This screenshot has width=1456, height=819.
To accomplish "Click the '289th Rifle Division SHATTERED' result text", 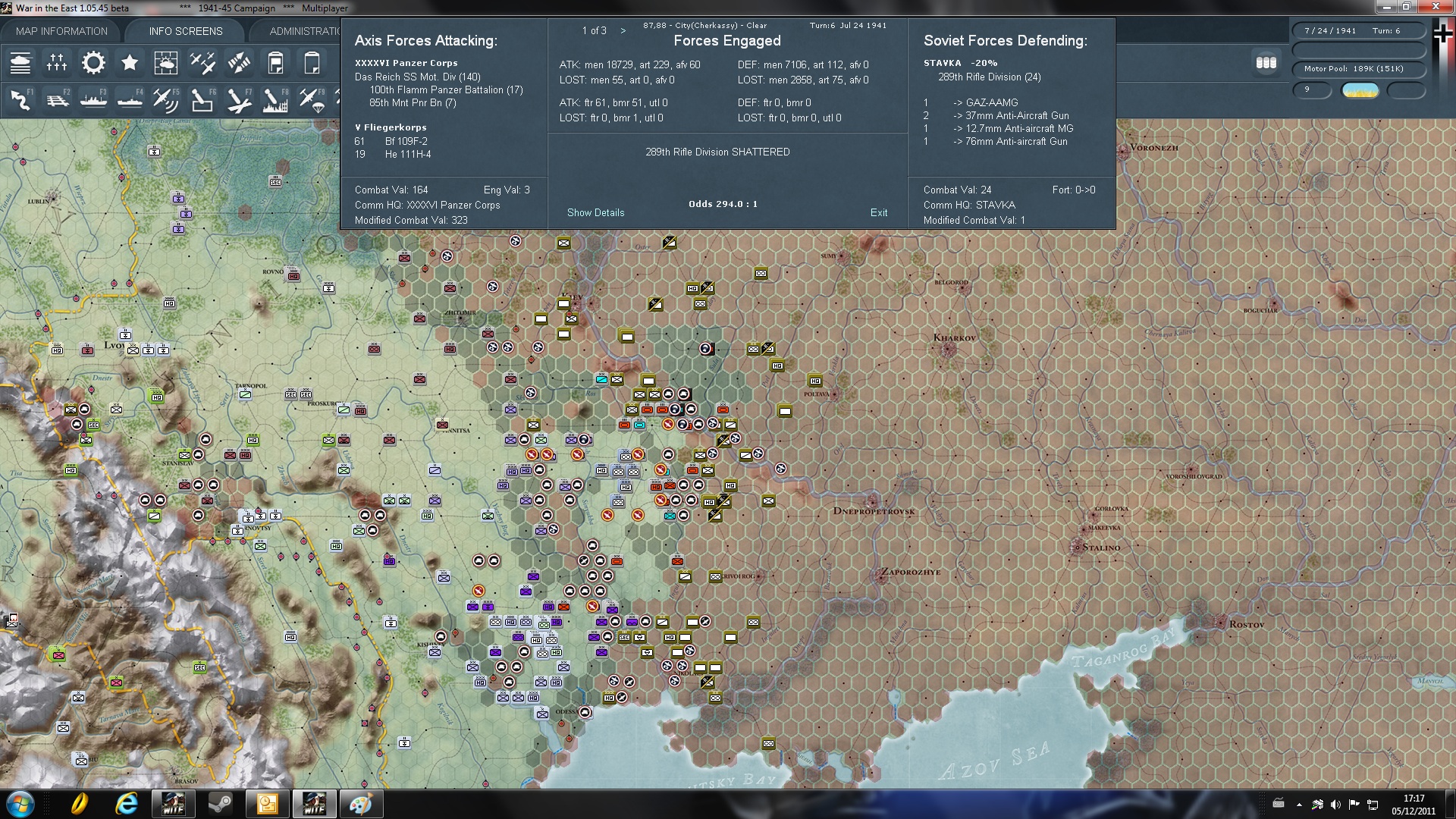I will tap(717, 152).
